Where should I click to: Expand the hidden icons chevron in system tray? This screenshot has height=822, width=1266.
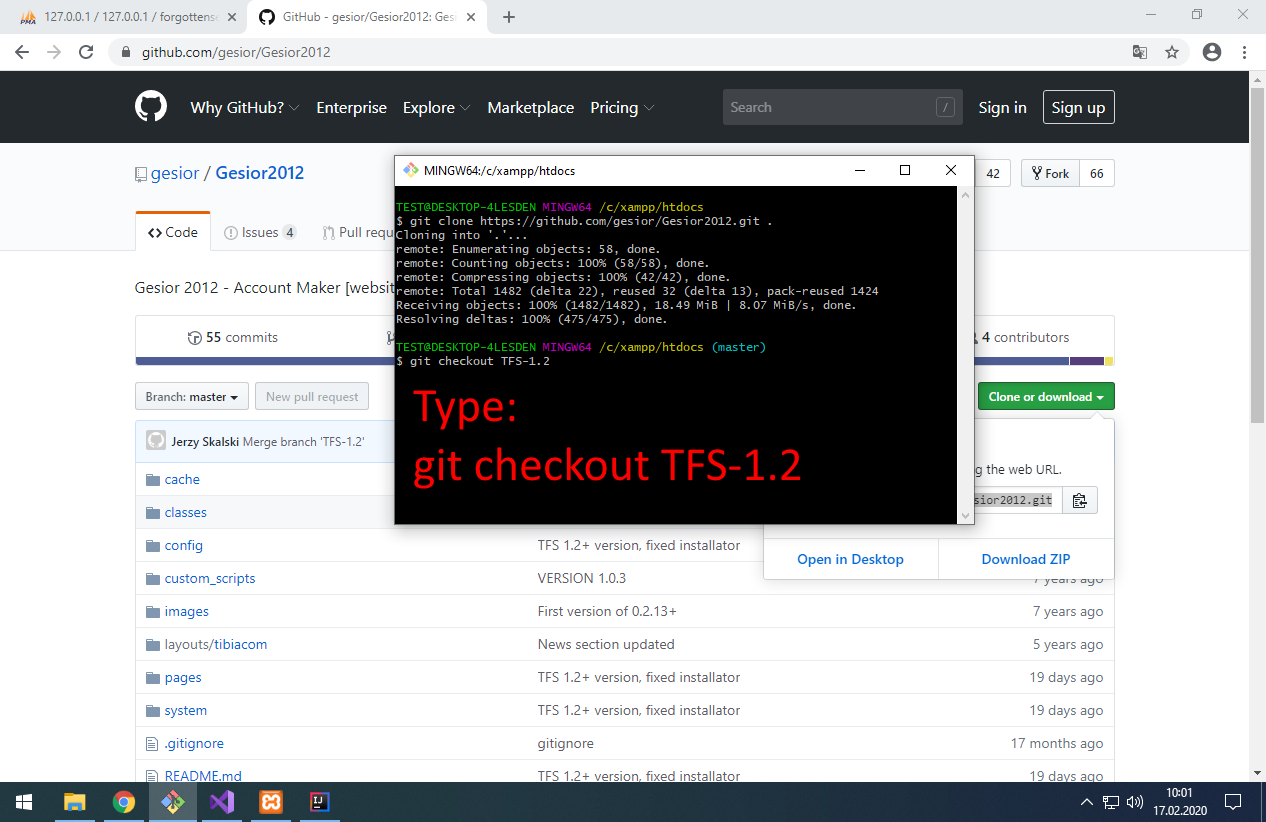tap(1086, 802)
